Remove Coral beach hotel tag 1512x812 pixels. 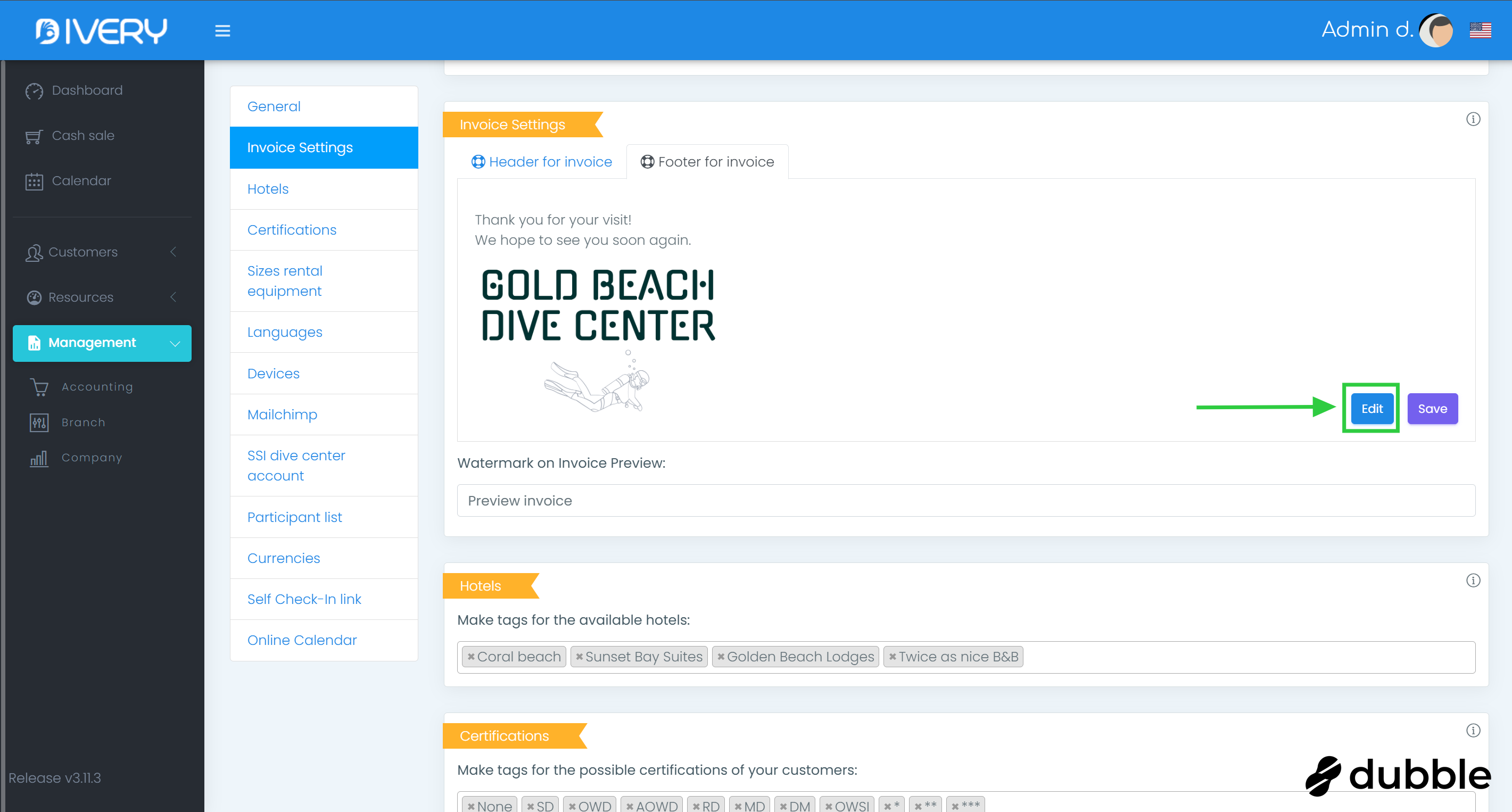click(471, 657)
